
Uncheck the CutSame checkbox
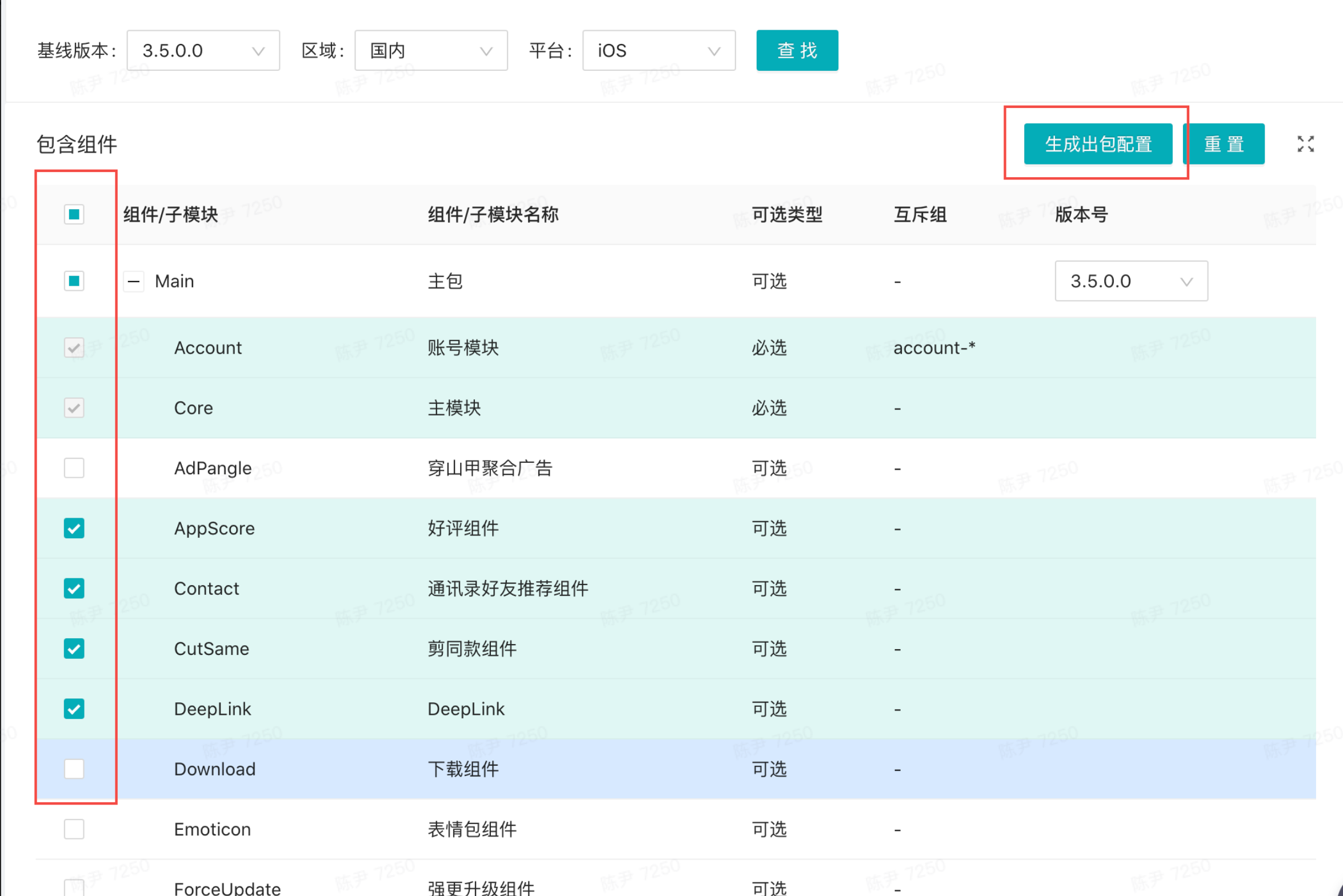pos(74,649)
